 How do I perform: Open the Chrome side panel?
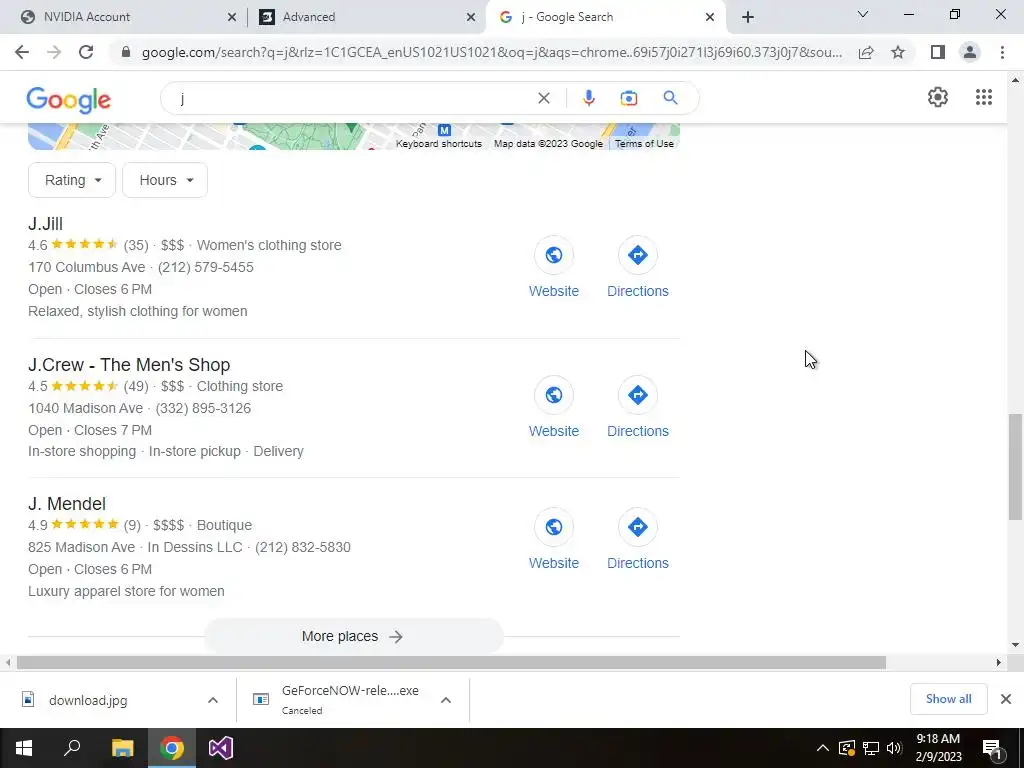(x=938, y=52)
